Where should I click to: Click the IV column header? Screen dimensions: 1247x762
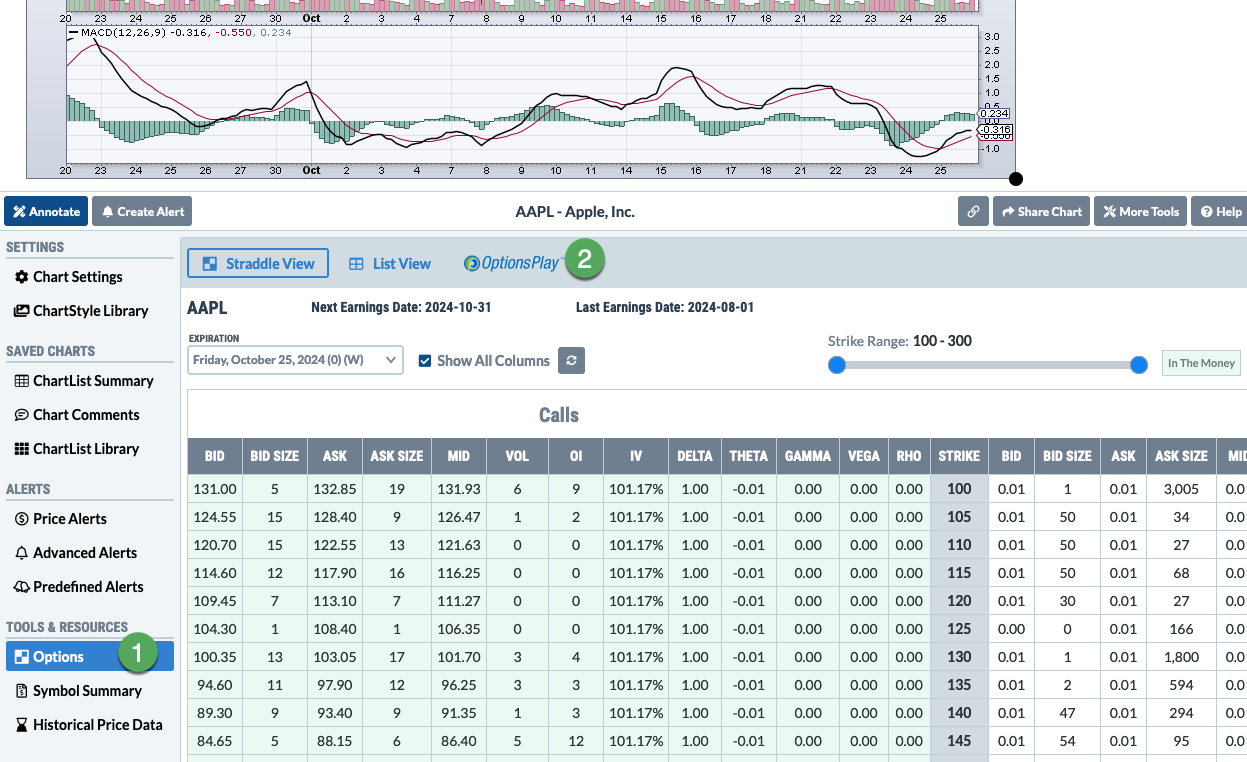tap(636, 456)
